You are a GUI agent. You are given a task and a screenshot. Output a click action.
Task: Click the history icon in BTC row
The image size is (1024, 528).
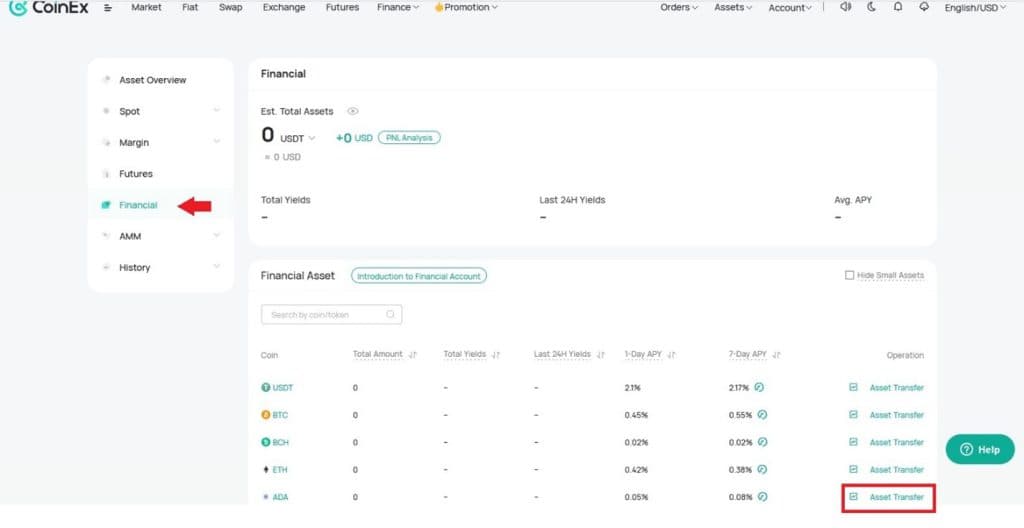(x=853, y=414)
